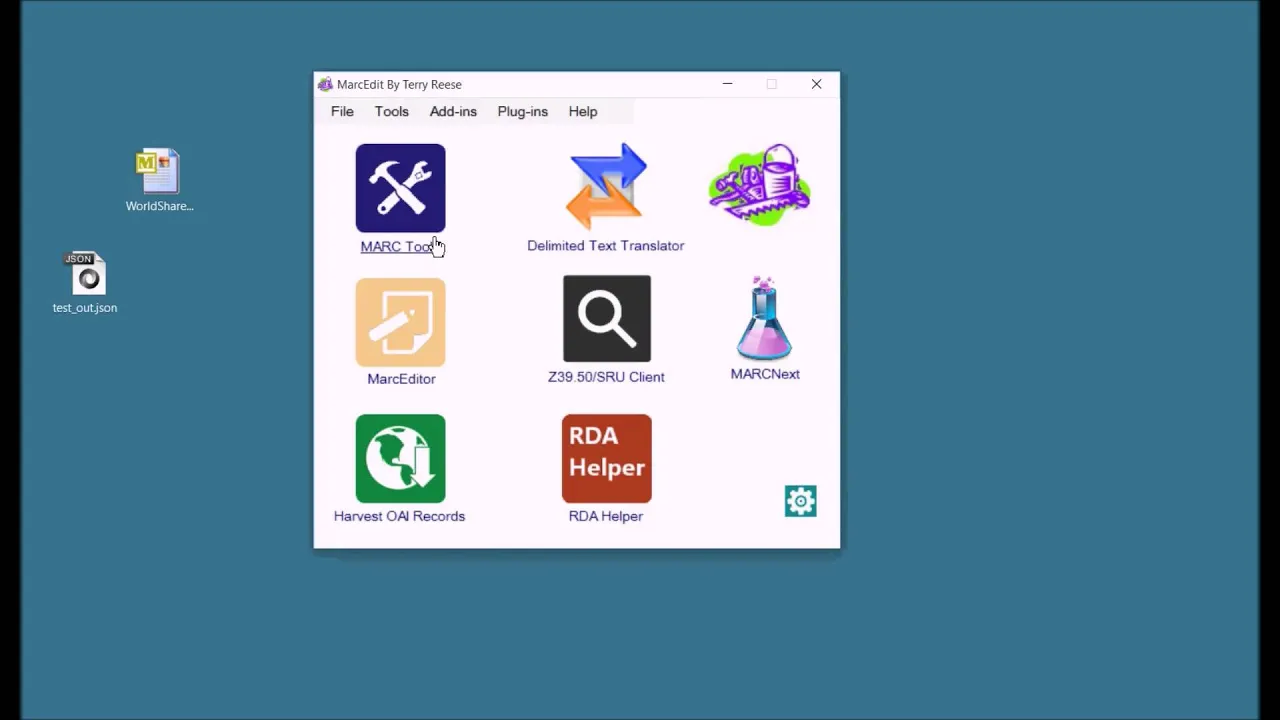This screenshot has width=1280, height=720.
Task: Open the Tools menu
Action: (392, 111)
